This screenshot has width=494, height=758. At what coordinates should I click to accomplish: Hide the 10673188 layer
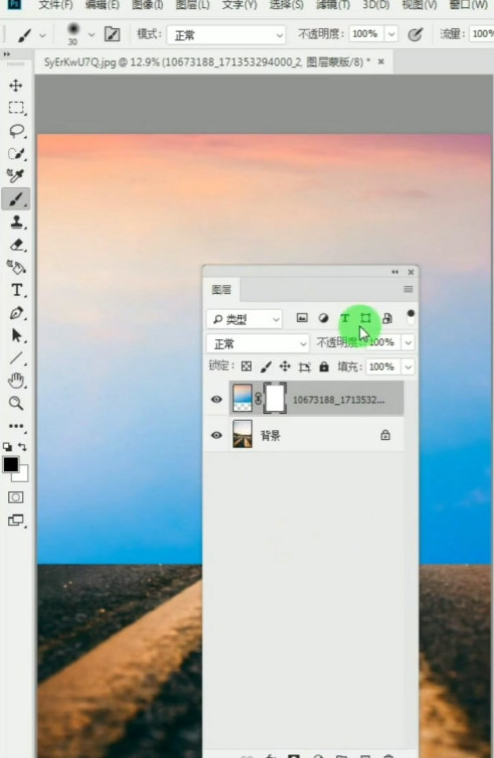[x=217, y=399]
